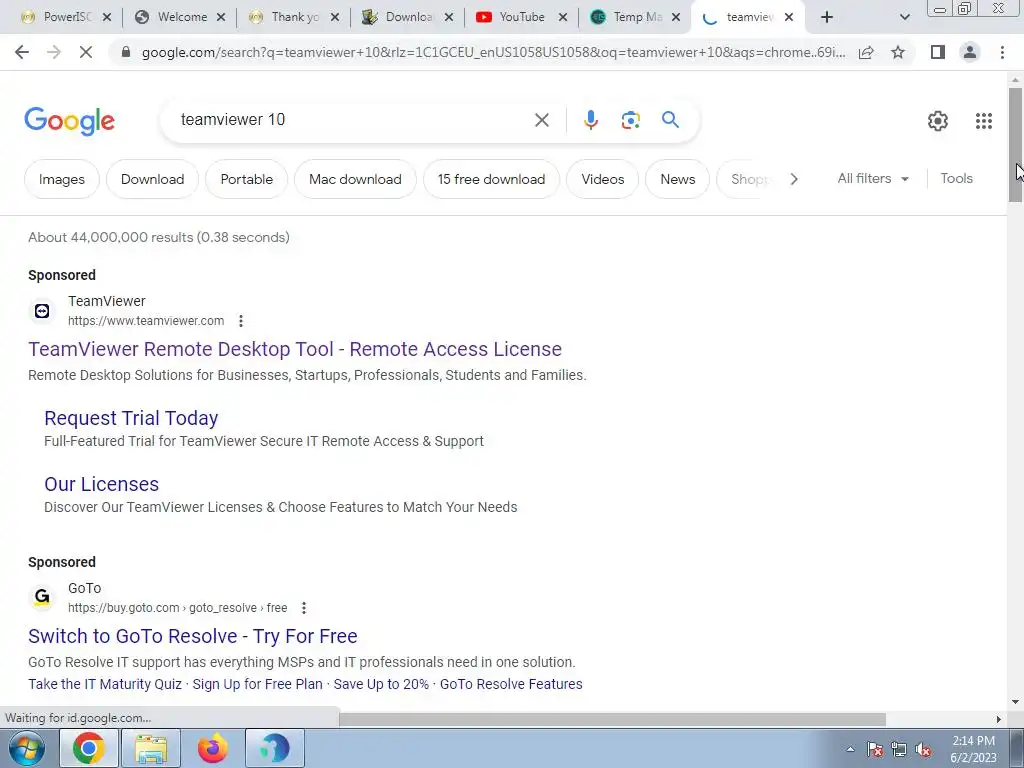Viewport: 1024px width, 768px height.
Task: Launch Firefox from the taskbar
Action: click(213, 748)
